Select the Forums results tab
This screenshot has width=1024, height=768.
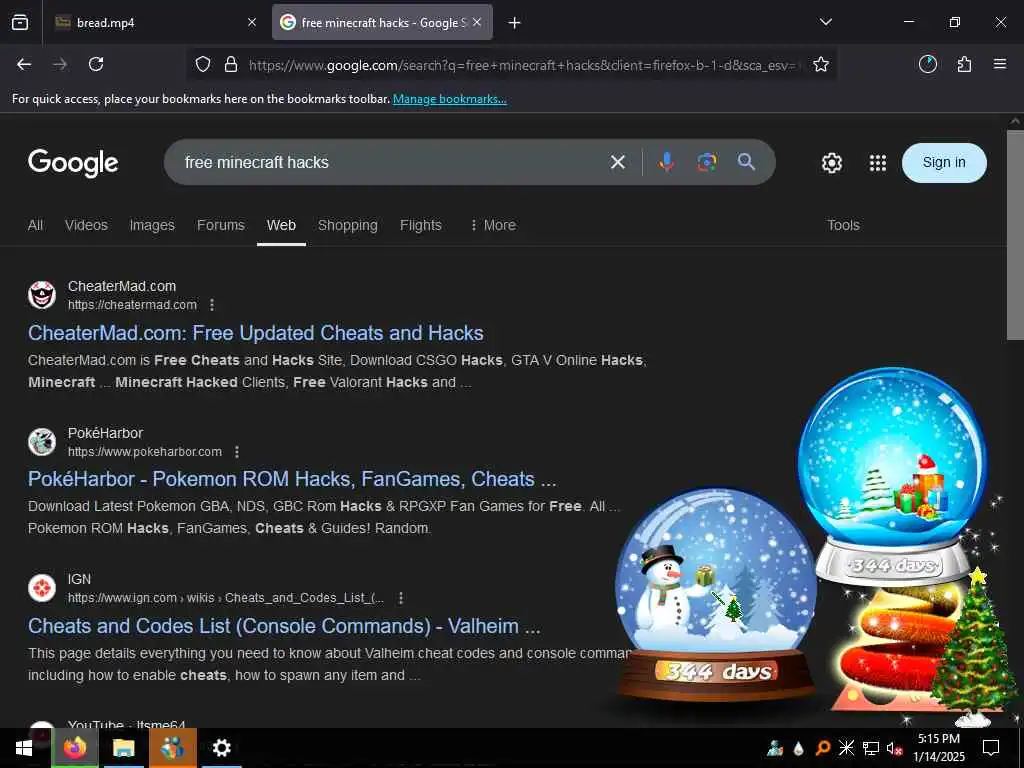point(221,225)
